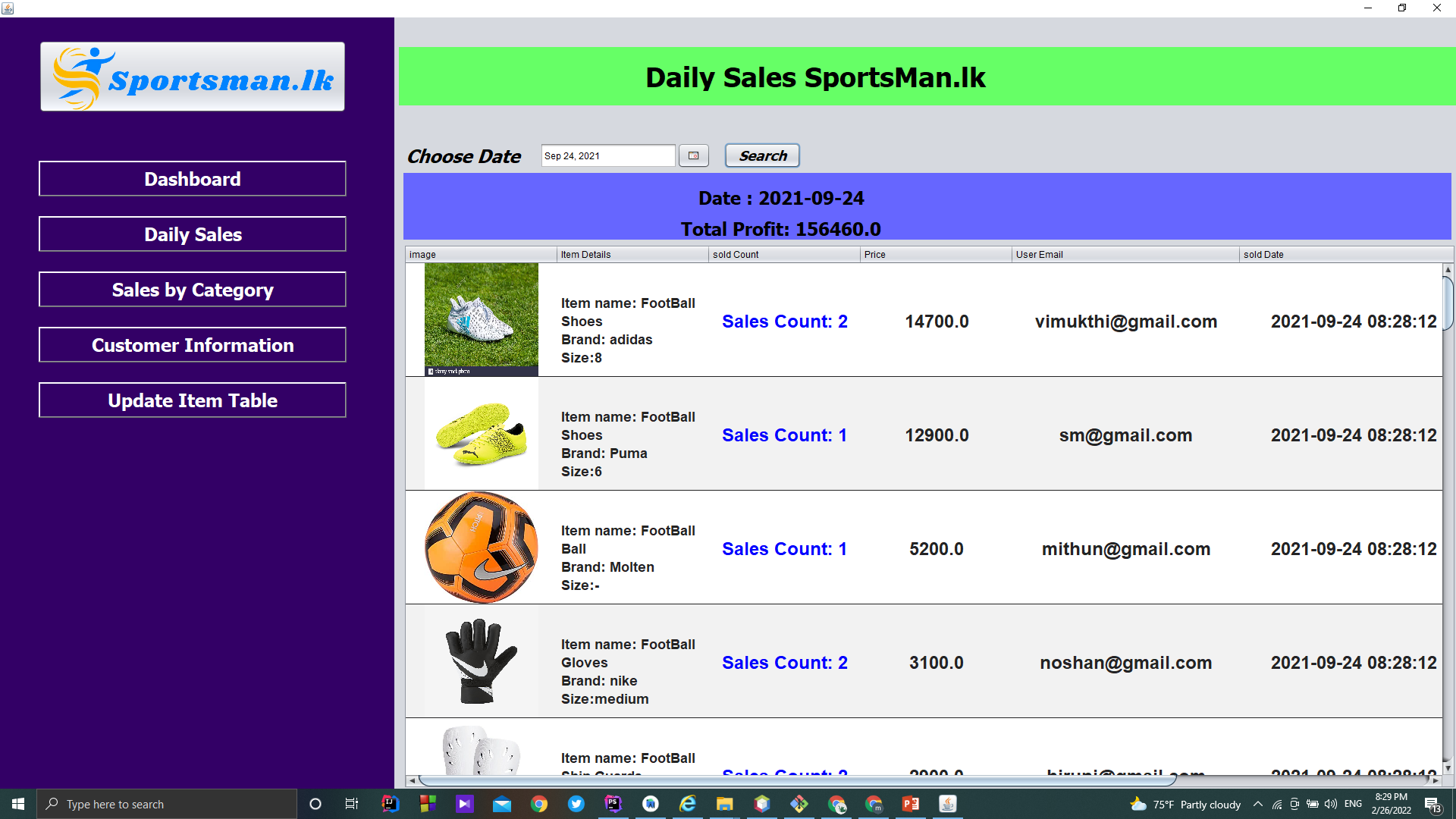Screen dimensions: 1456x819
Task: Open the speaker volume control in system tray
Action: tap(1331, 805)
